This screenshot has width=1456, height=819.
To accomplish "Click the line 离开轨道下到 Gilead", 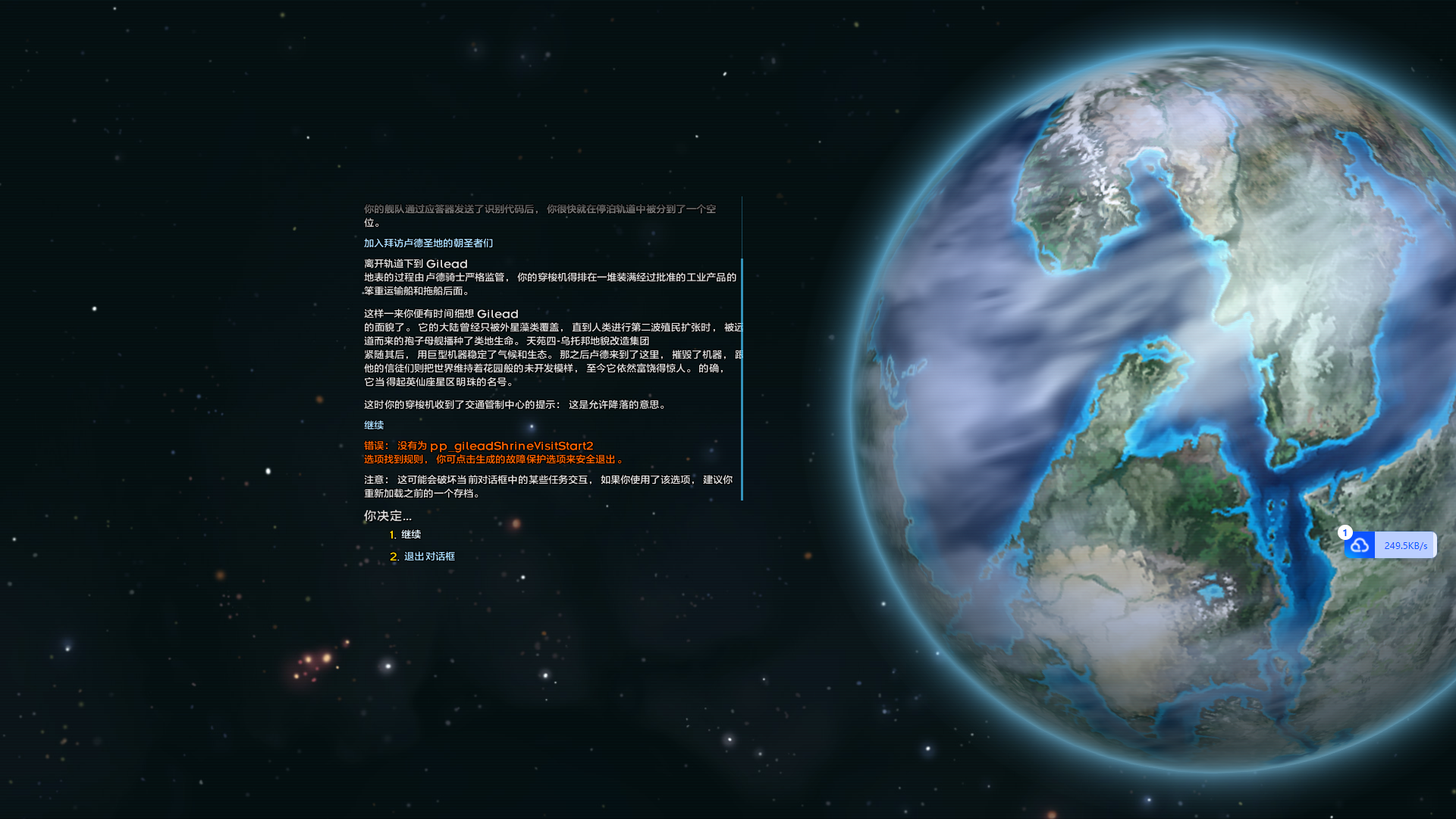I will coord(416,264).
